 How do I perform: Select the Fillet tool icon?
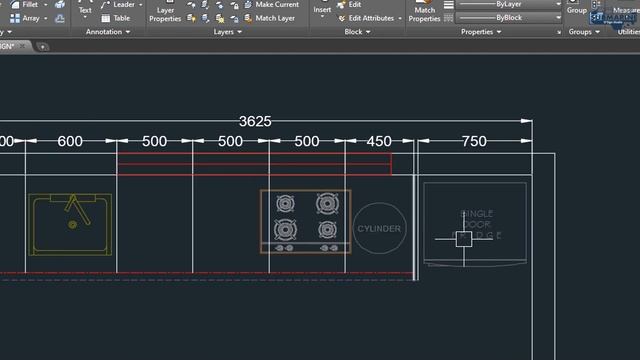coord(15,4)
